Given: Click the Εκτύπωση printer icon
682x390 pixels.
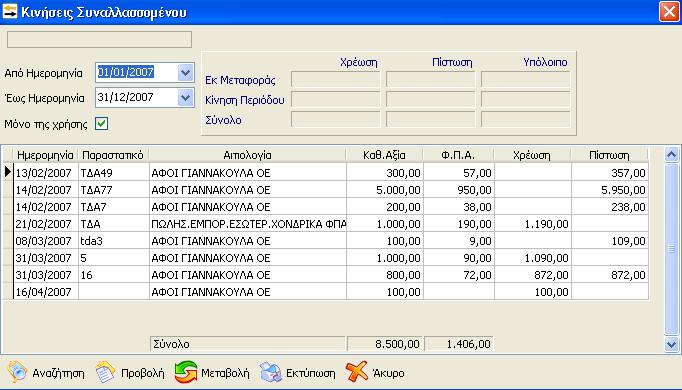Looking at the screenshot, I should point(271,372).
